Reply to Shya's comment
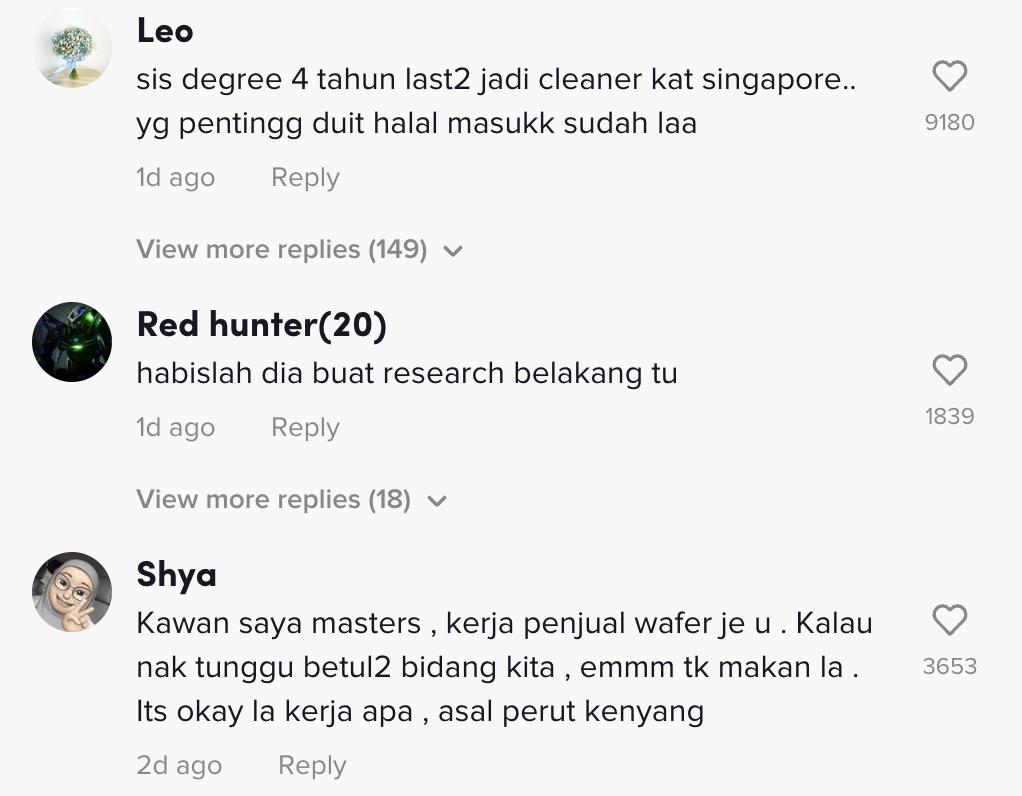This screenshot has width=1022, height=796. click(x=312, y=766)
